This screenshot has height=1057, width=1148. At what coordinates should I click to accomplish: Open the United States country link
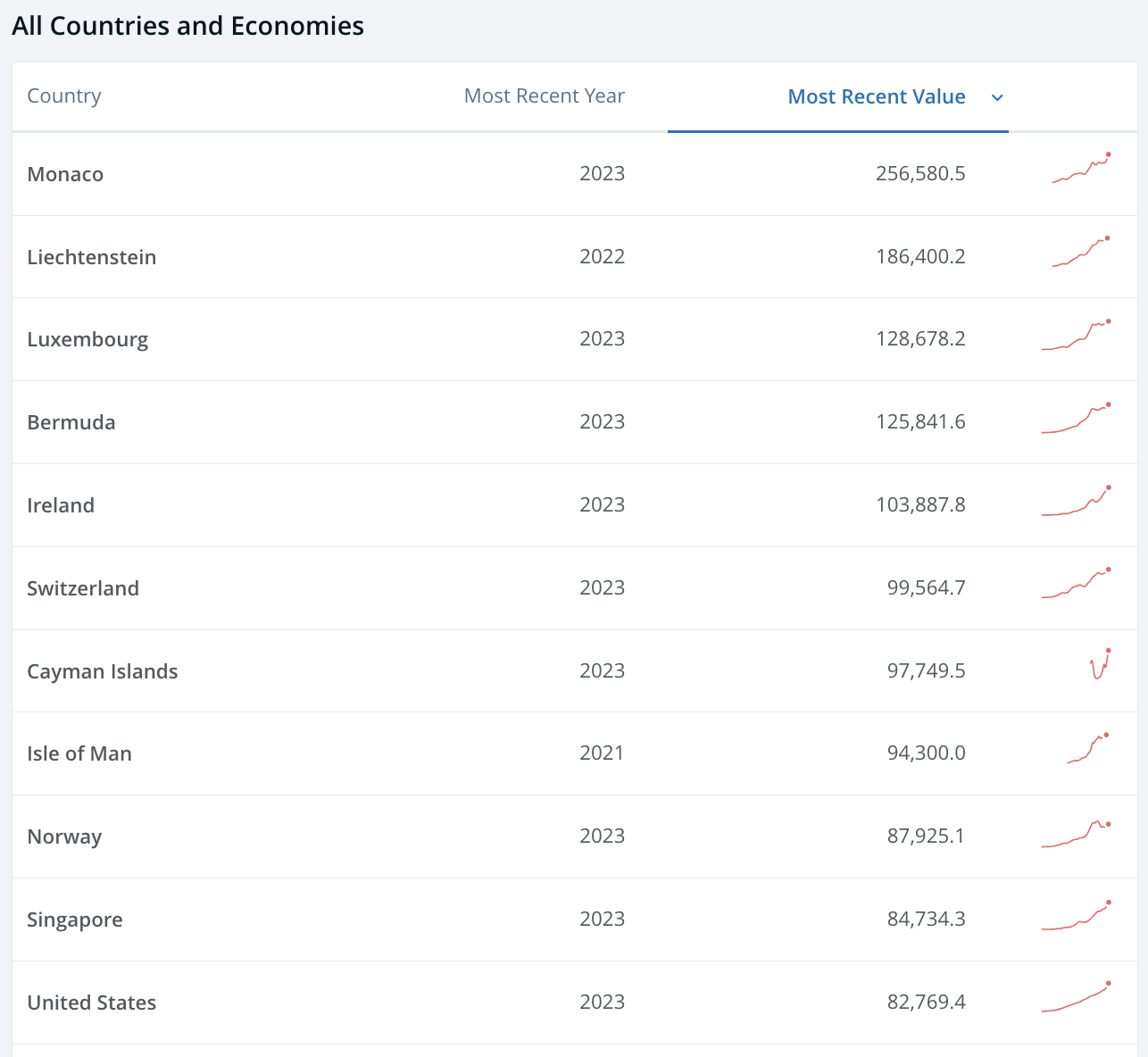coord(92,1003)
